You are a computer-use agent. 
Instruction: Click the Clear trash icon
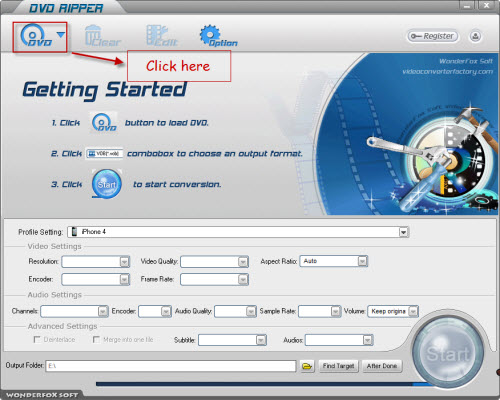click(x=102, y=36)
